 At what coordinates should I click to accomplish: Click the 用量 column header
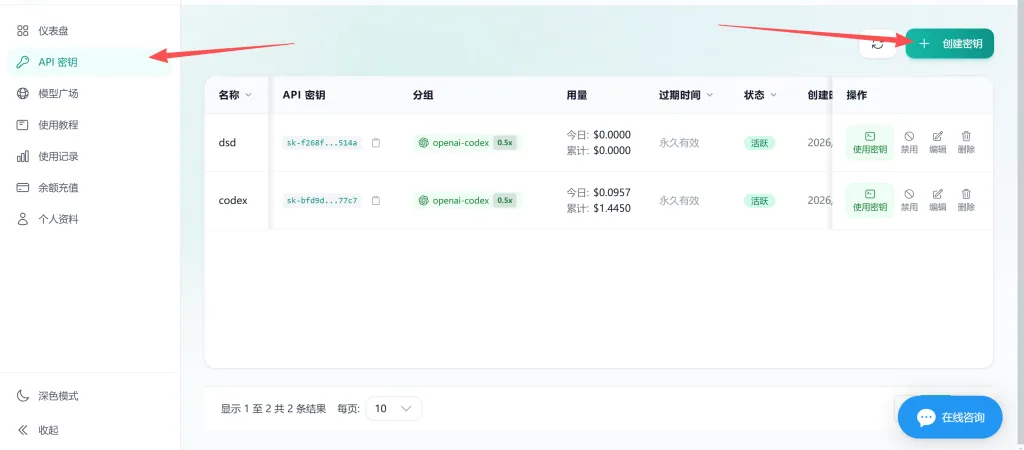[577, 95]
